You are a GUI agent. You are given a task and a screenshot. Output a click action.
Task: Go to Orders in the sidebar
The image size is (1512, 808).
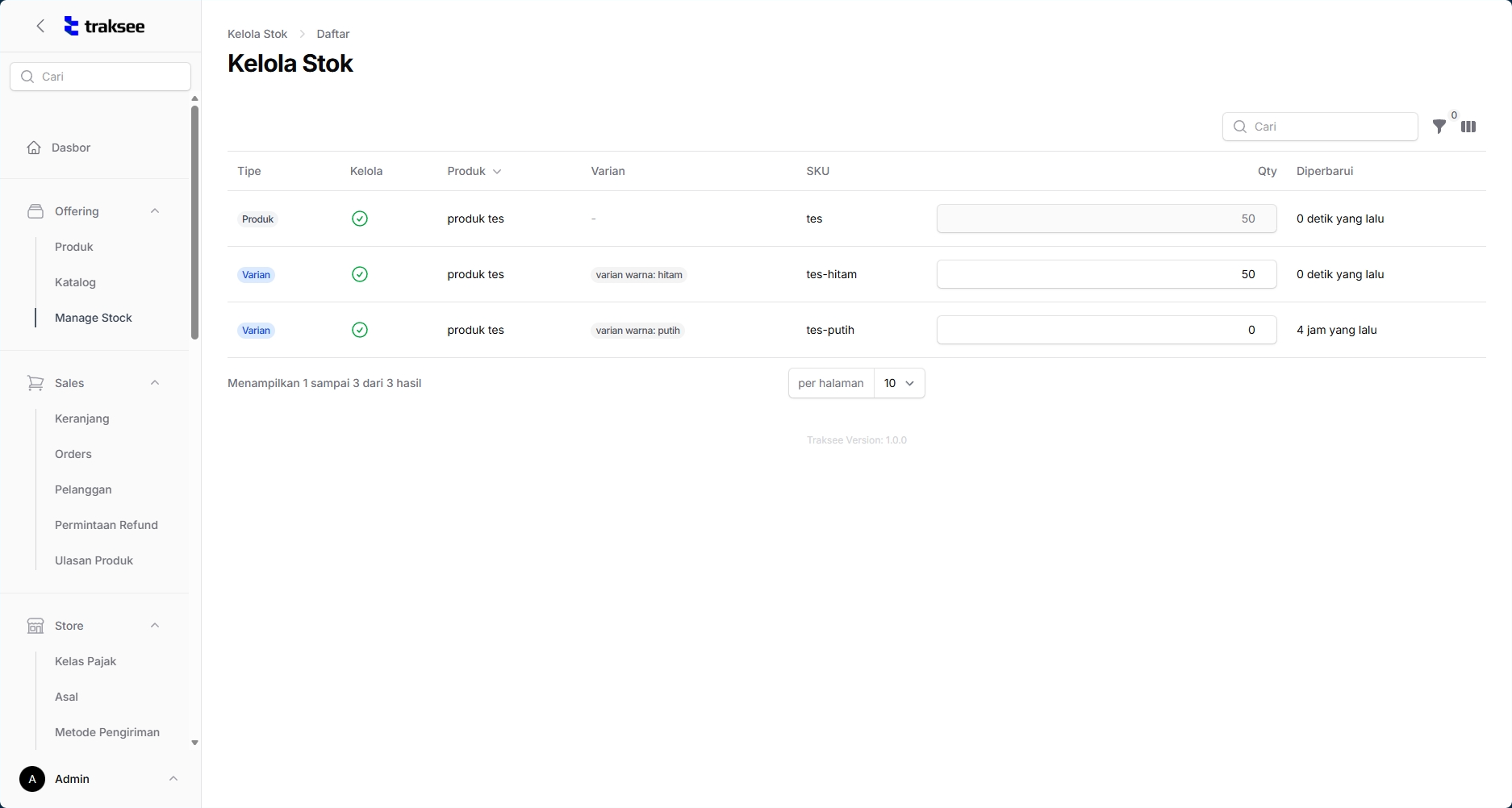point(73,454)
